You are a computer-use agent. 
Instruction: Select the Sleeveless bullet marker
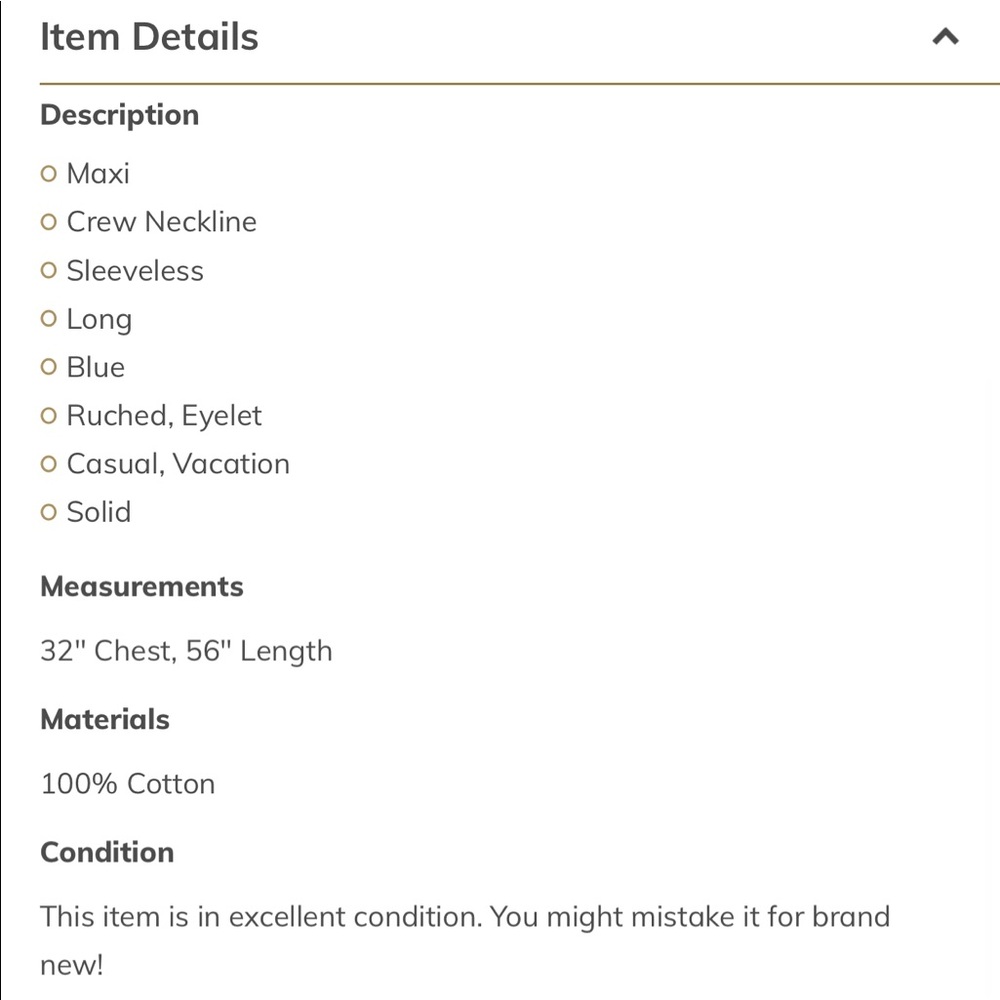(48, 270)
